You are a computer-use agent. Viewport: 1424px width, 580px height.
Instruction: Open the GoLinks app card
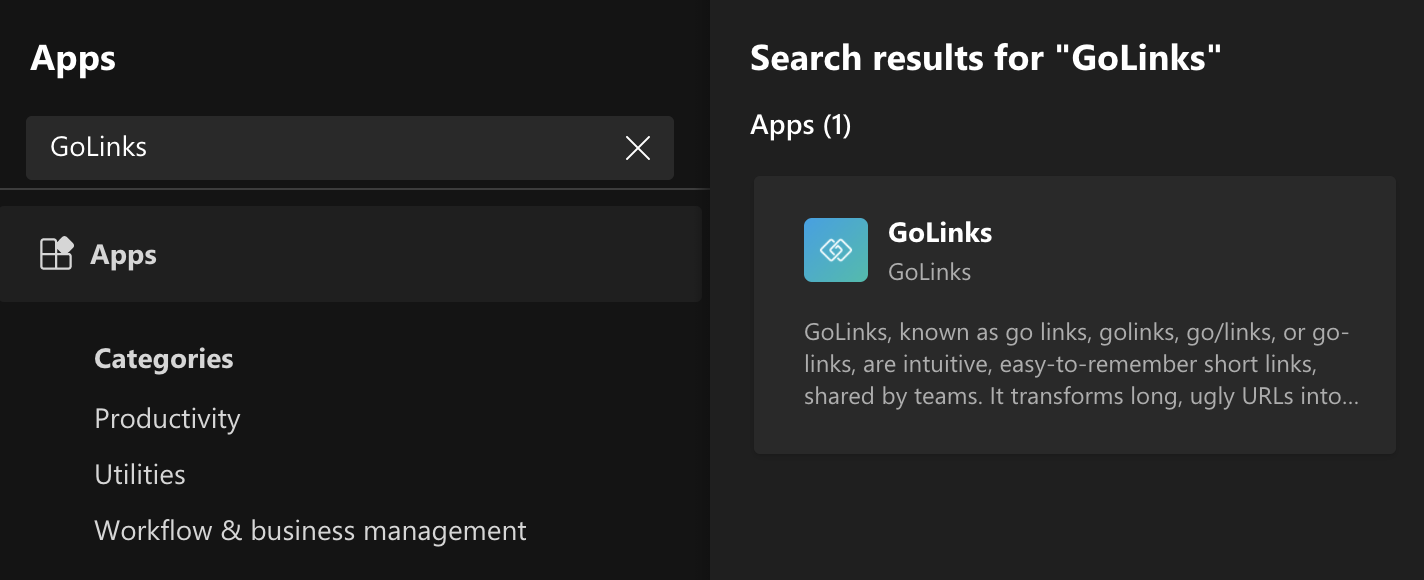coord(1074,315)
